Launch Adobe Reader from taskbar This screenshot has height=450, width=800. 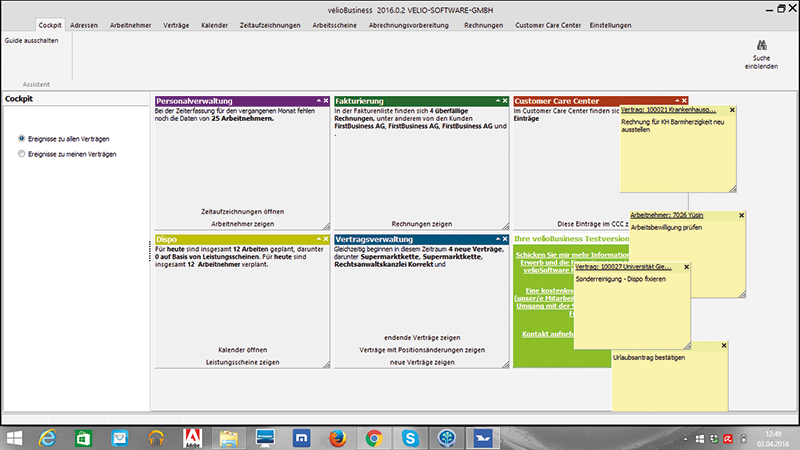coord(192,438)
